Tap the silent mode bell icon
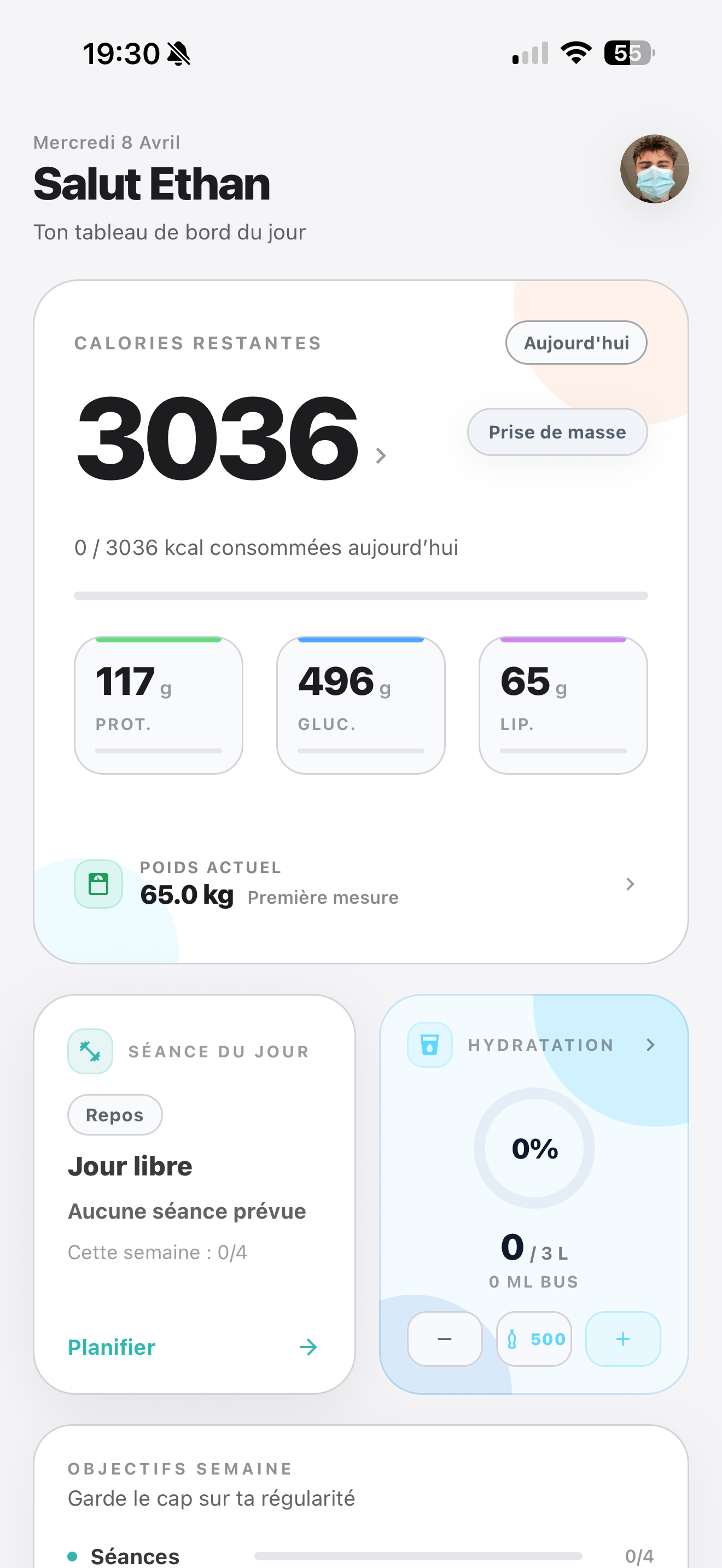Viewport: 722px width, 1568px height. (x=179, y=54)
